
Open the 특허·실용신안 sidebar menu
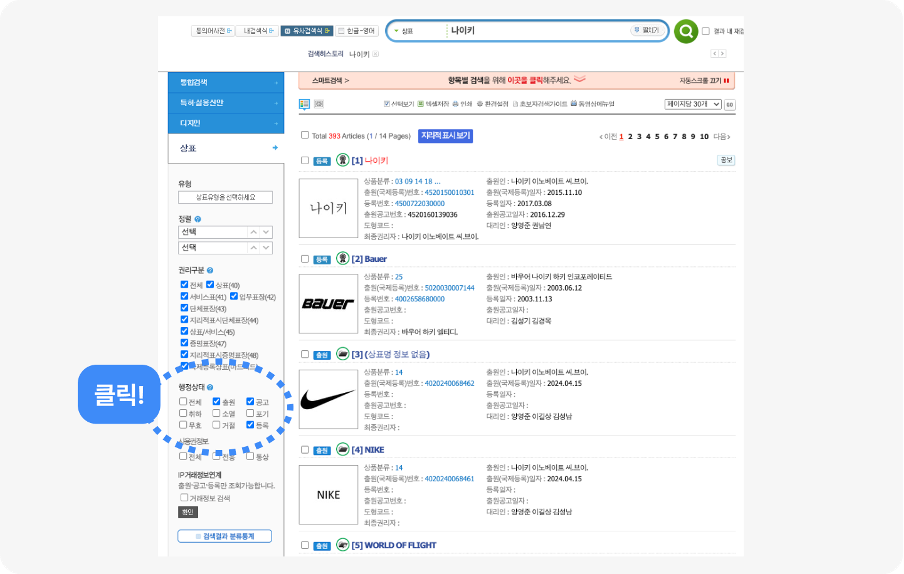(x=226, y=103)
